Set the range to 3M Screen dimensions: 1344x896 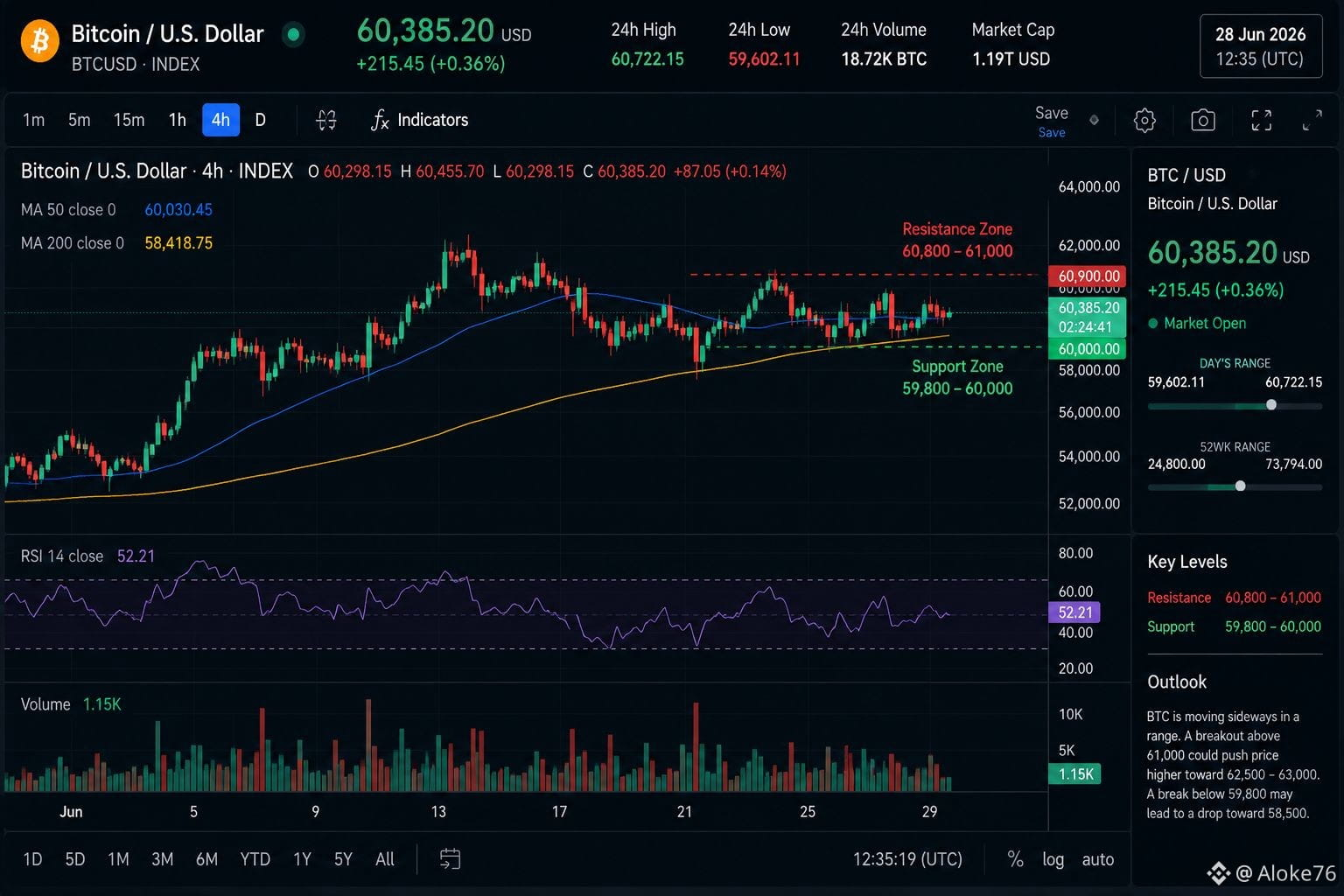tap(162, 859)
